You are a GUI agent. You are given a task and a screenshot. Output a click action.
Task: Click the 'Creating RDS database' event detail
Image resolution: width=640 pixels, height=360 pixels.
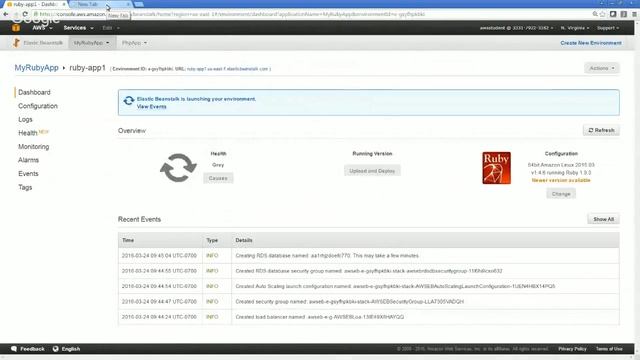point(327,256)
